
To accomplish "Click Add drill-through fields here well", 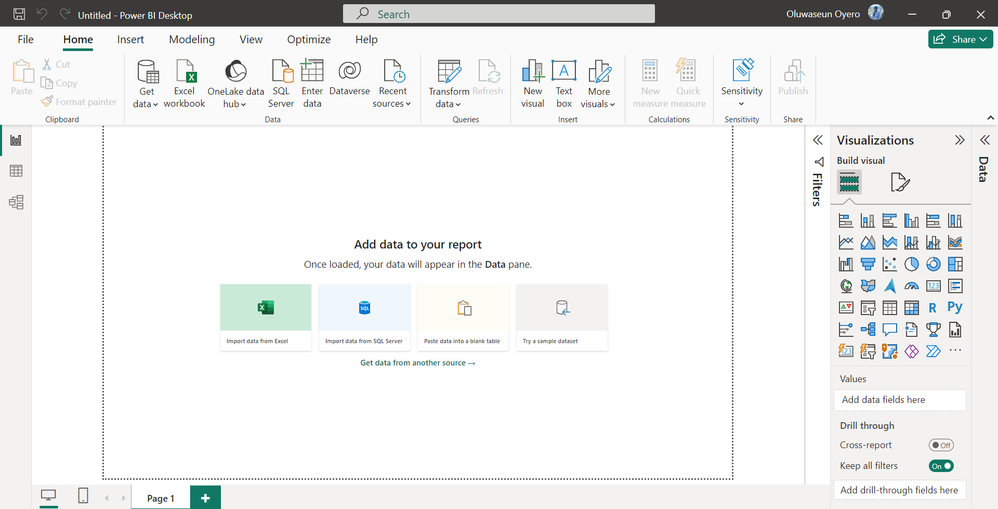I will (899, 490).
